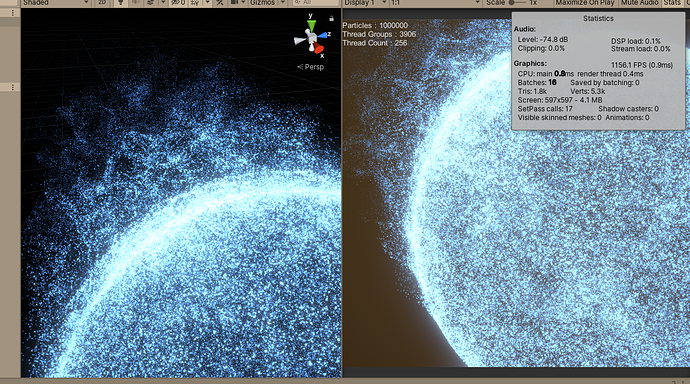The height and width of the screenshot is (384, 690).
Task: Toggle the Mute Audio option
Action: tap(639, 2)
